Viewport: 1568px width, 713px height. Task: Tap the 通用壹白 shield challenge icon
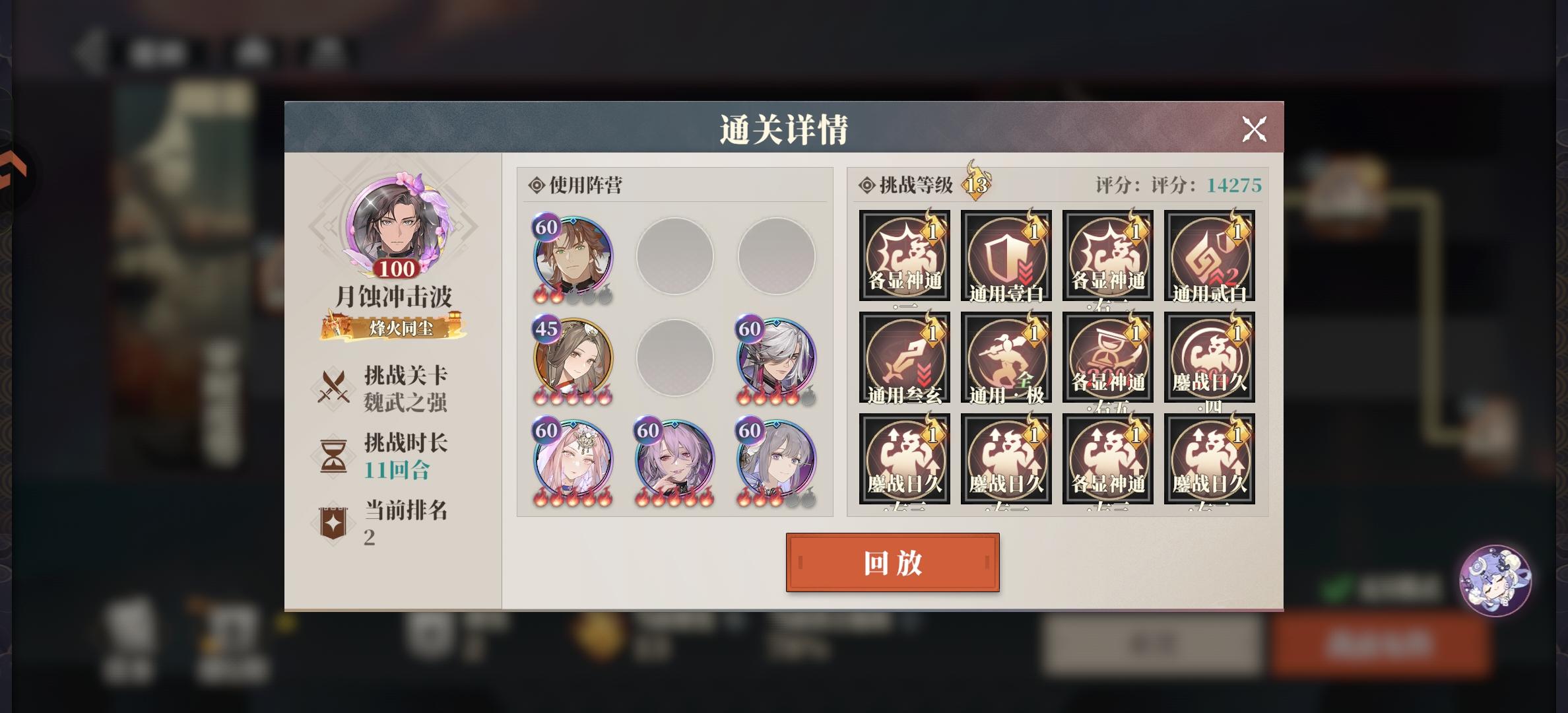click(1006, 255)
